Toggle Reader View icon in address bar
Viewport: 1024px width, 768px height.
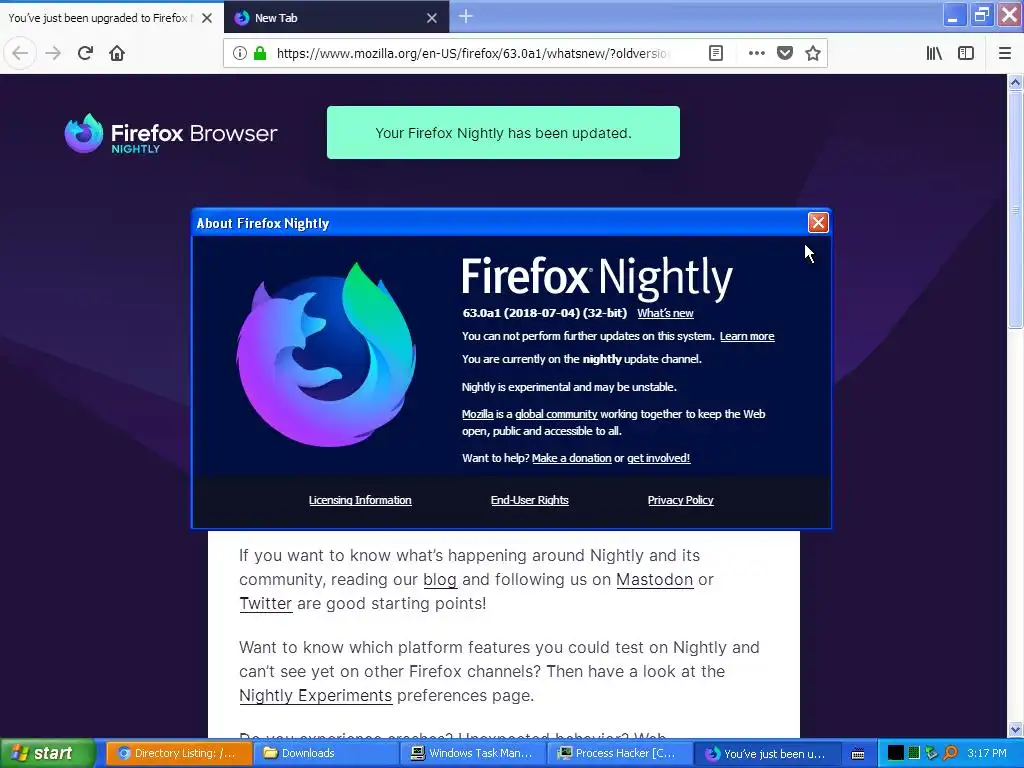point(716,53)
